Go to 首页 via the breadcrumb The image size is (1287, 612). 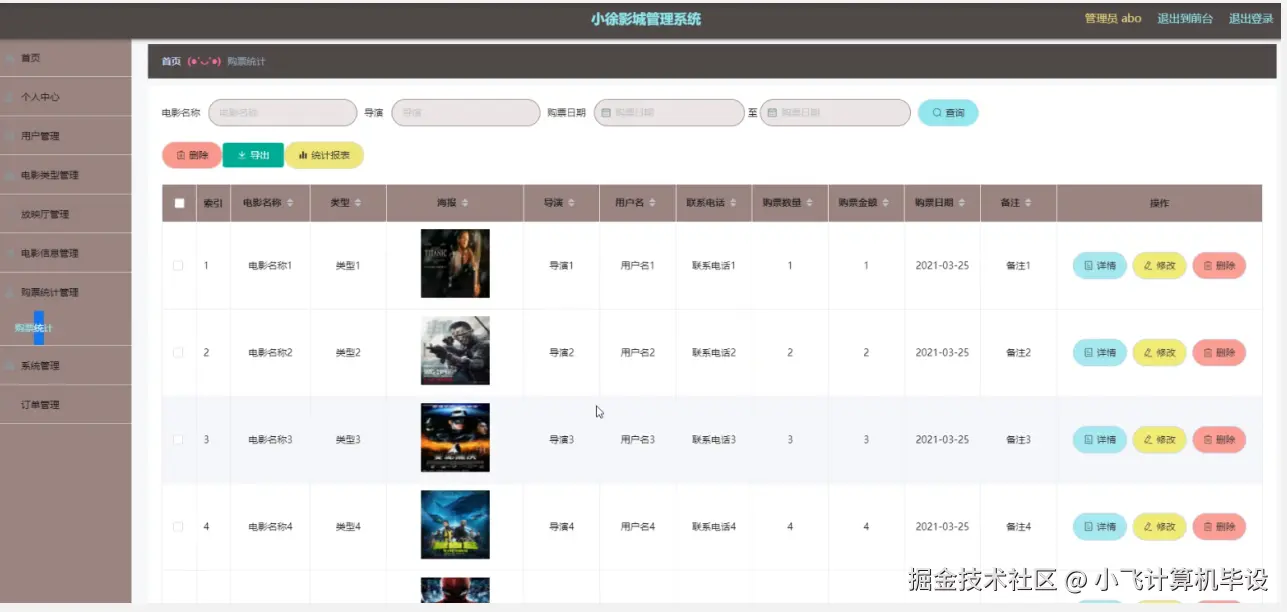[x=171, y=62]
